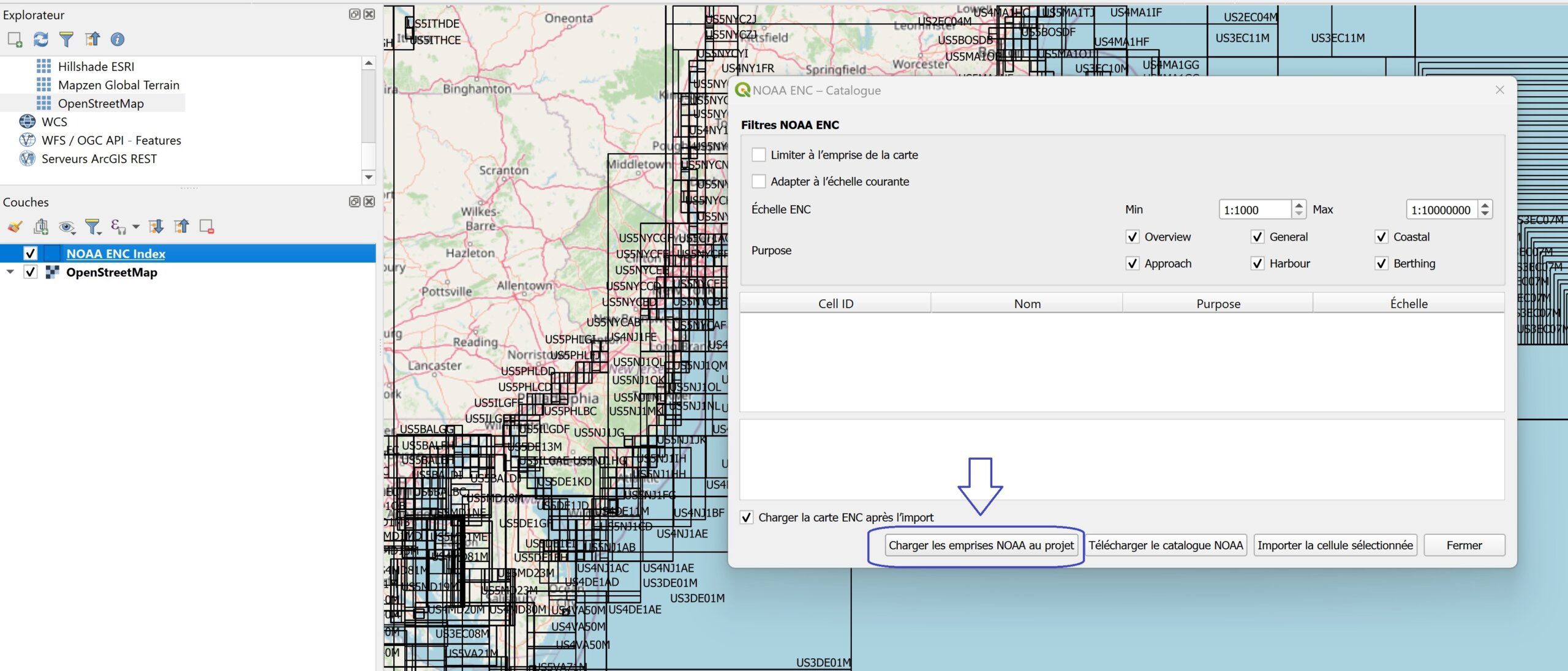Viewport: 1568px width, 671px height.
Task: Uncheck the Harbour purpose checkbox
Action: [x=1257, y=264]
